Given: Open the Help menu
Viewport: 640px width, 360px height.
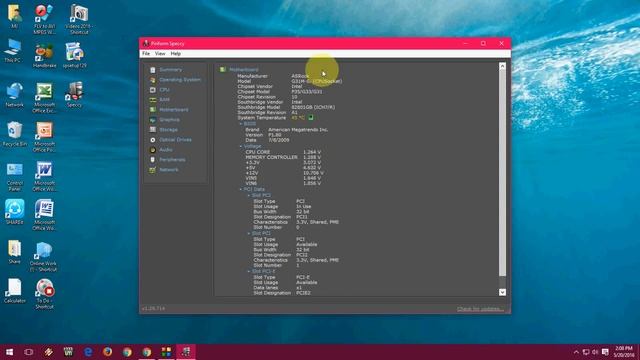Looking at the screenshot, I should (x=176, y=53).
